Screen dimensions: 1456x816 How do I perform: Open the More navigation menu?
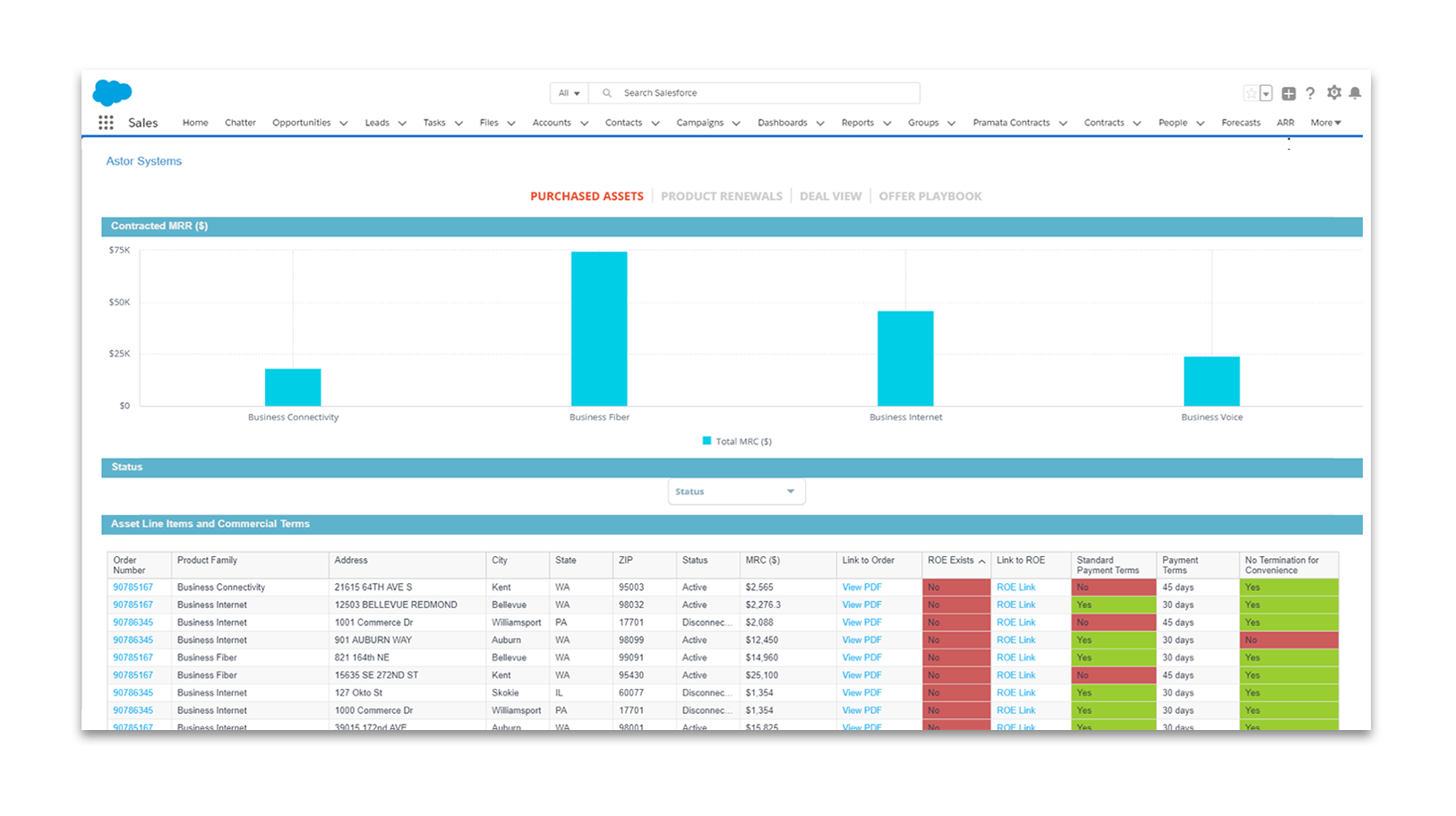coord(1326,123)
